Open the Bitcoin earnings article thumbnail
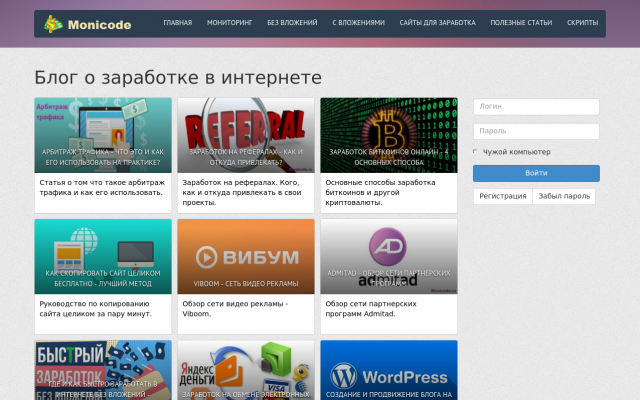640x400 pixels. pyautogui.click(x=389, y=135)
